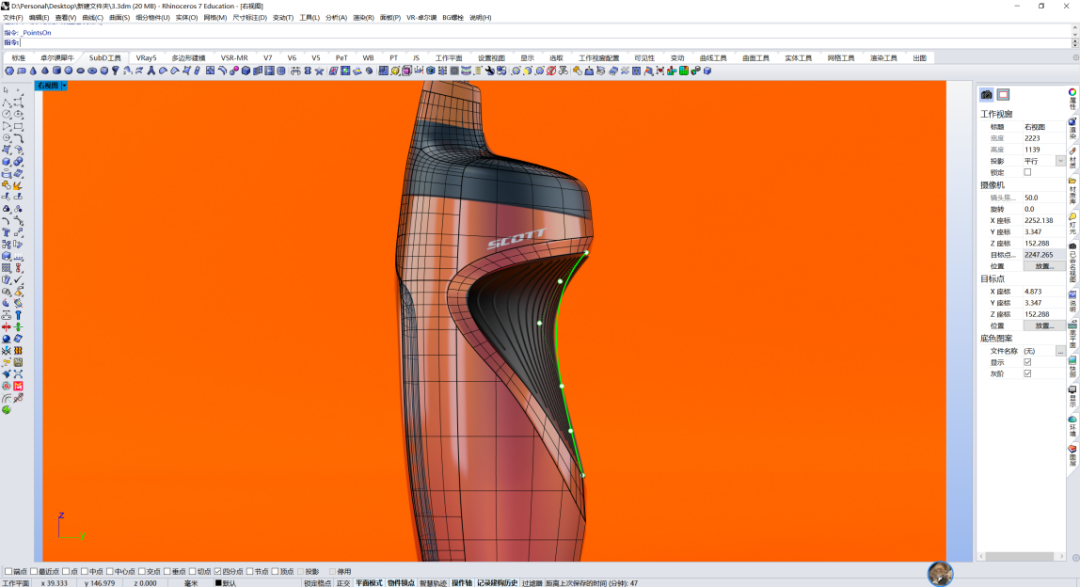Open the 面板(P) menu
Screen dimensions: 1080x587
tap(390, 17)
